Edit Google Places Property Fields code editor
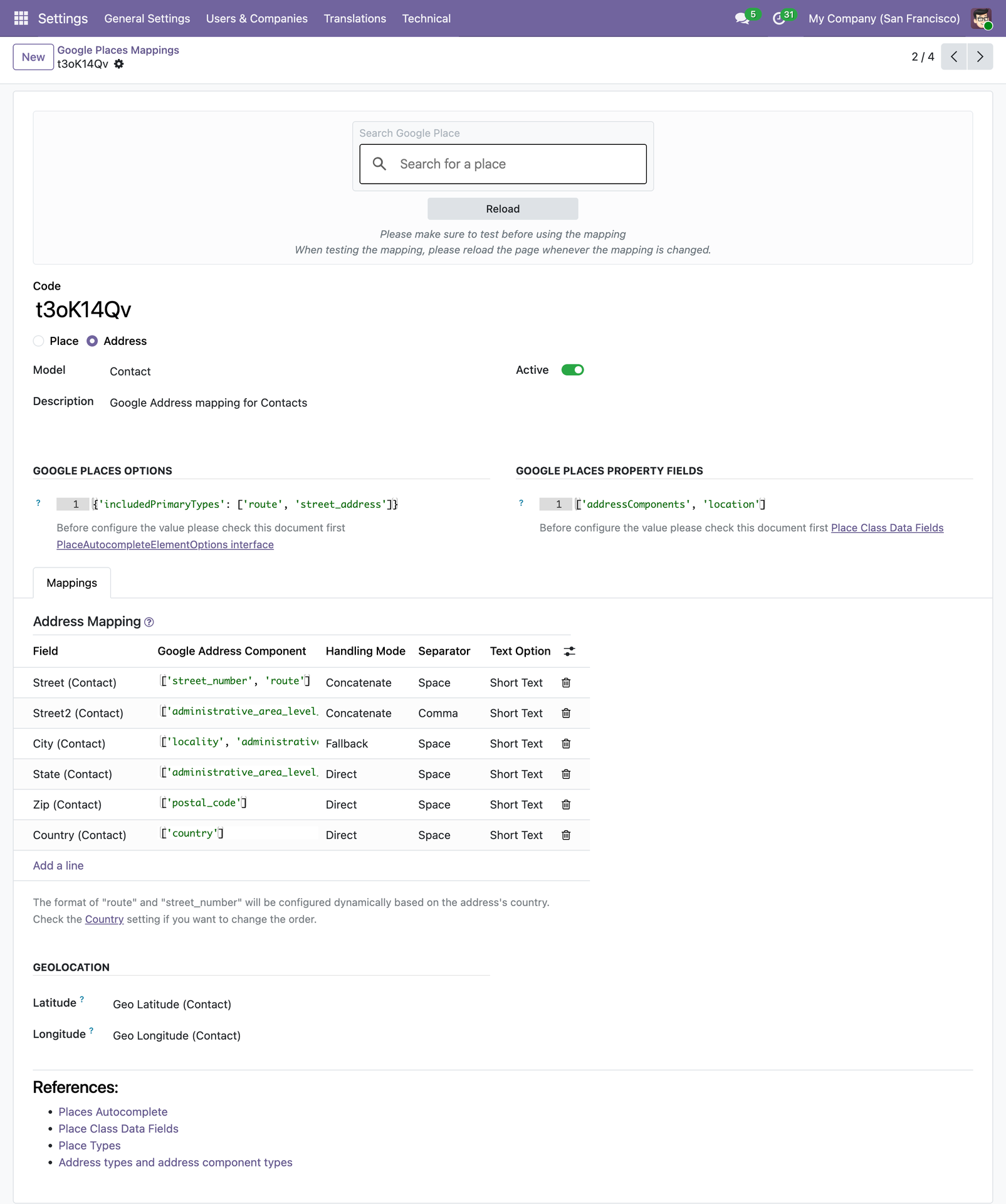 (756, 504)
